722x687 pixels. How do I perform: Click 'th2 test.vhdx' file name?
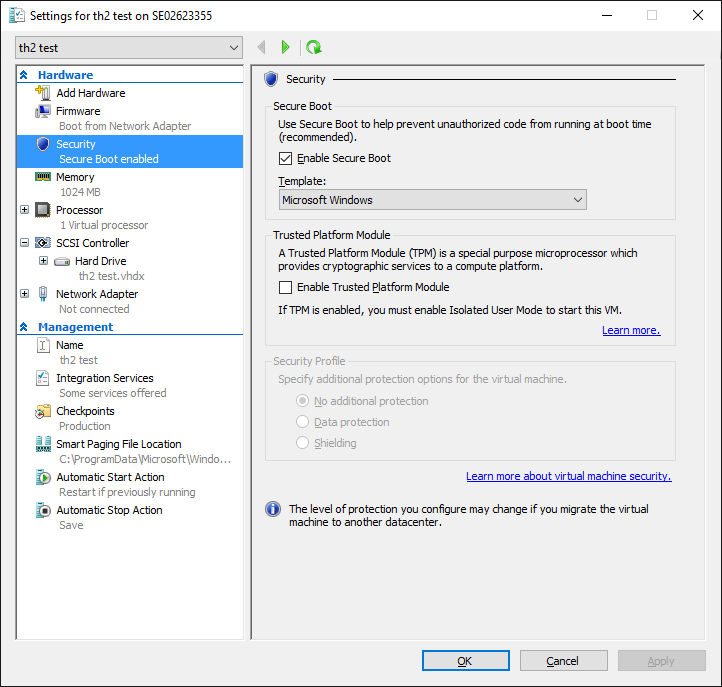click(x=111, y=276)
